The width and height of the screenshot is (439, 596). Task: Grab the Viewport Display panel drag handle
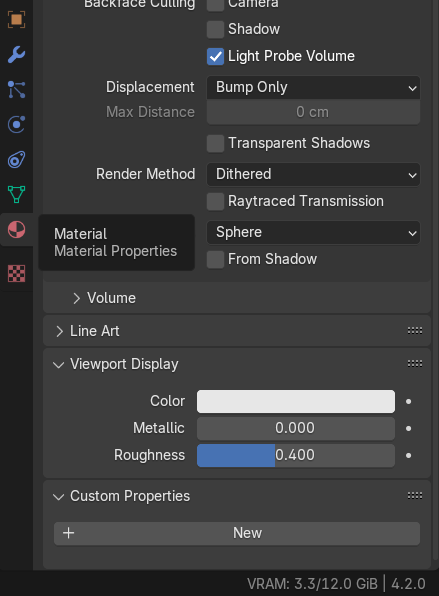415,364
